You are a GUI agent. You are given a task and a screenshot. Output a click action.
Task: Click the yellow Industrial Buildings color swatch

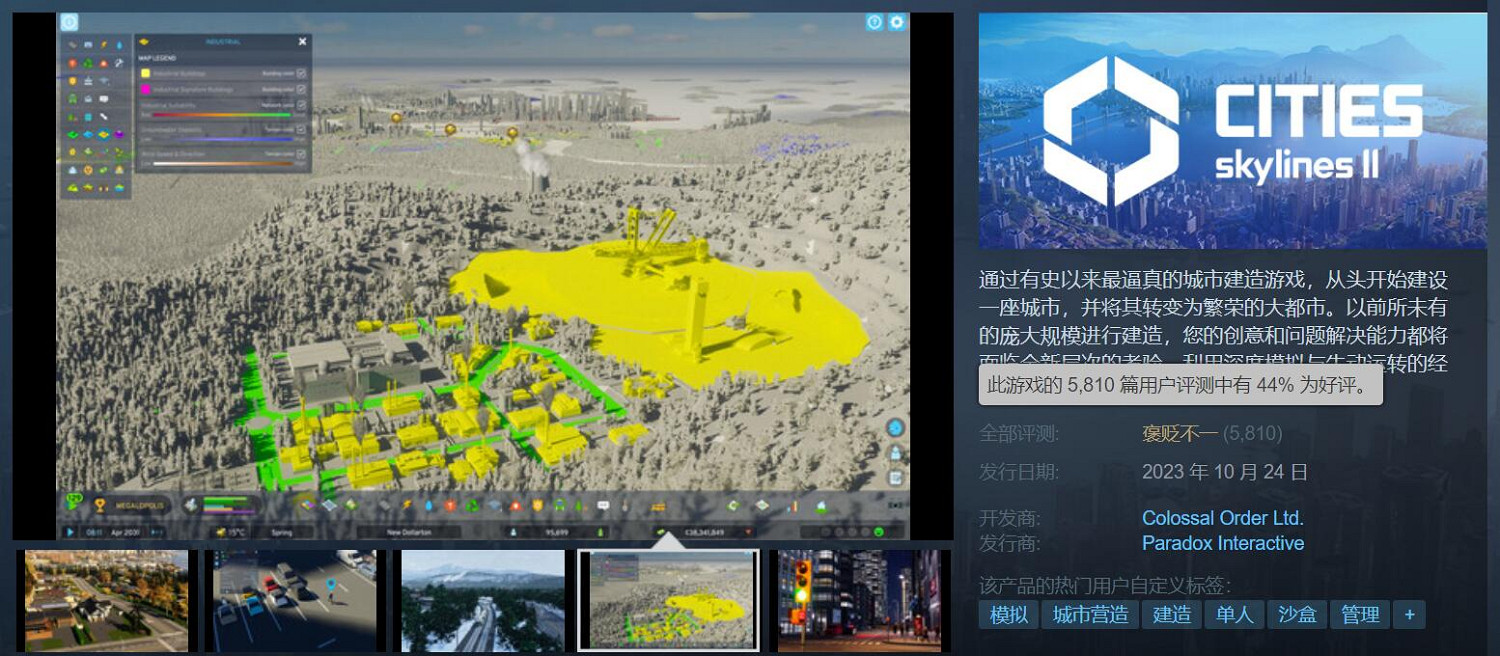145,73
